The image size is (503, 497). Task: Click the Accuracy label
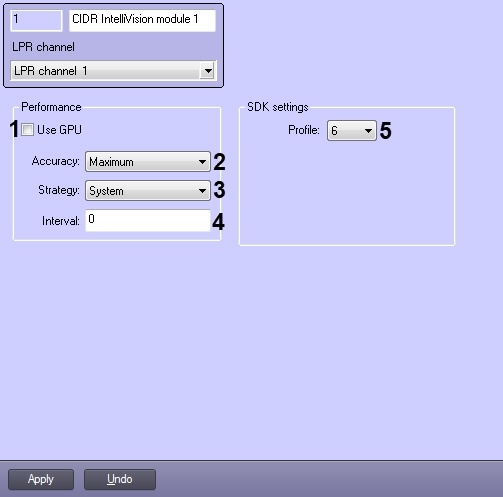(56, 161)
